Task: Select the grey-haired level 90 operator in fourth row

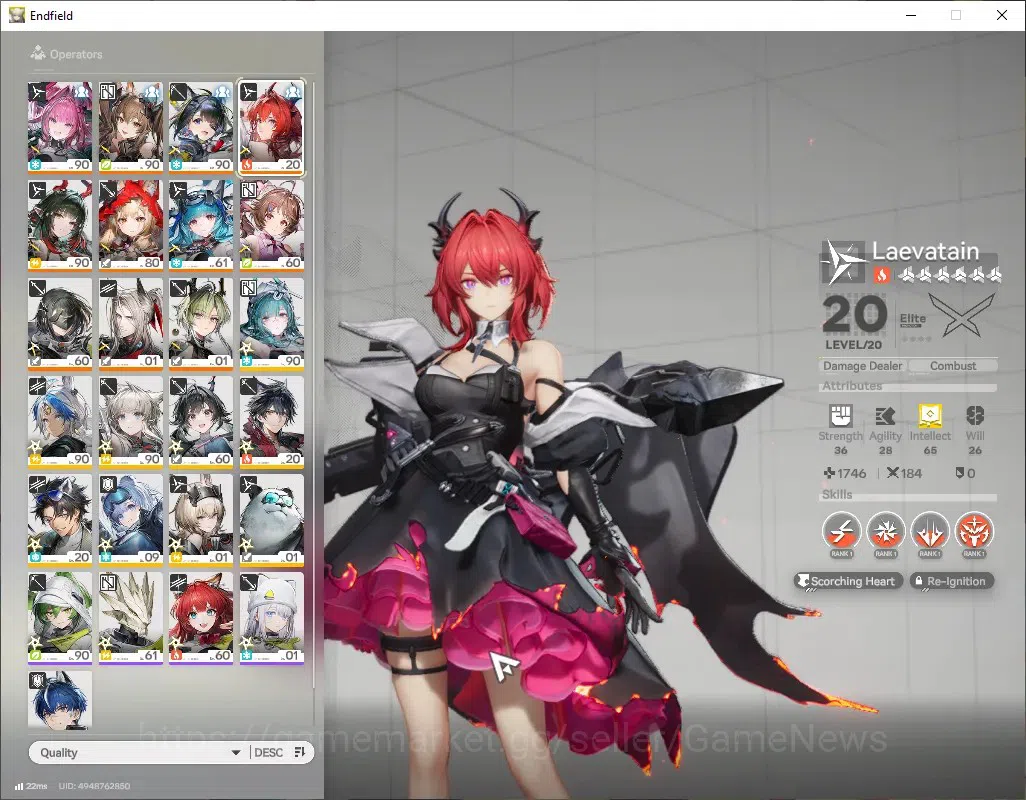Action: pos(130,421)
